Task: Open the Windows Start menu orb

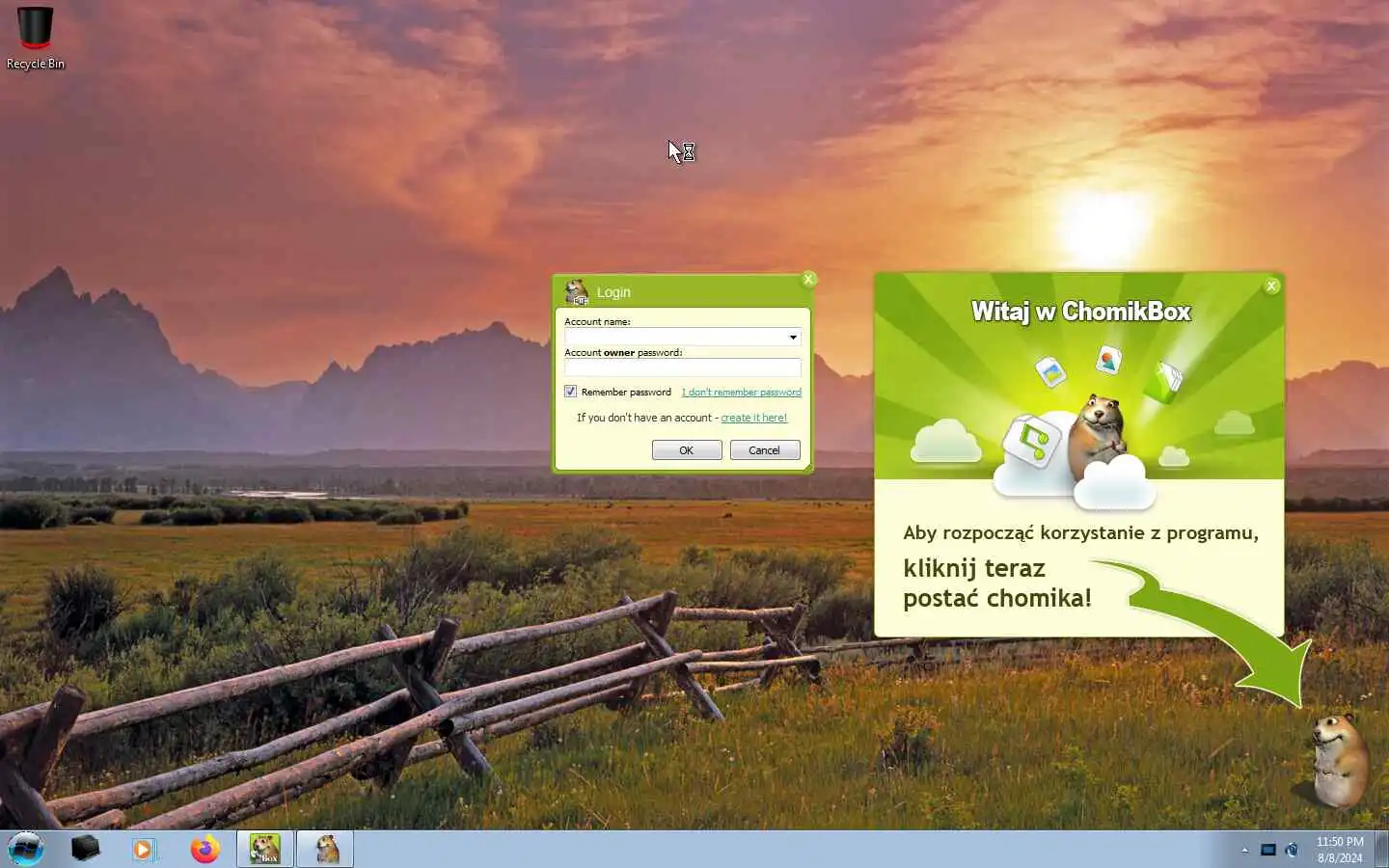Action: click(x=26, y=849)
